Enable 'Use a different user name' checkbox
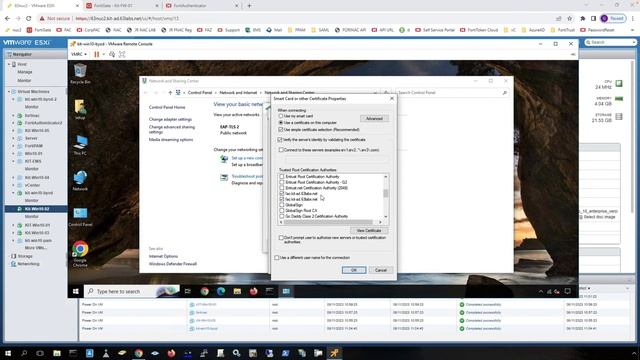Viewport: 640px width, 360px height. (277, 258)
